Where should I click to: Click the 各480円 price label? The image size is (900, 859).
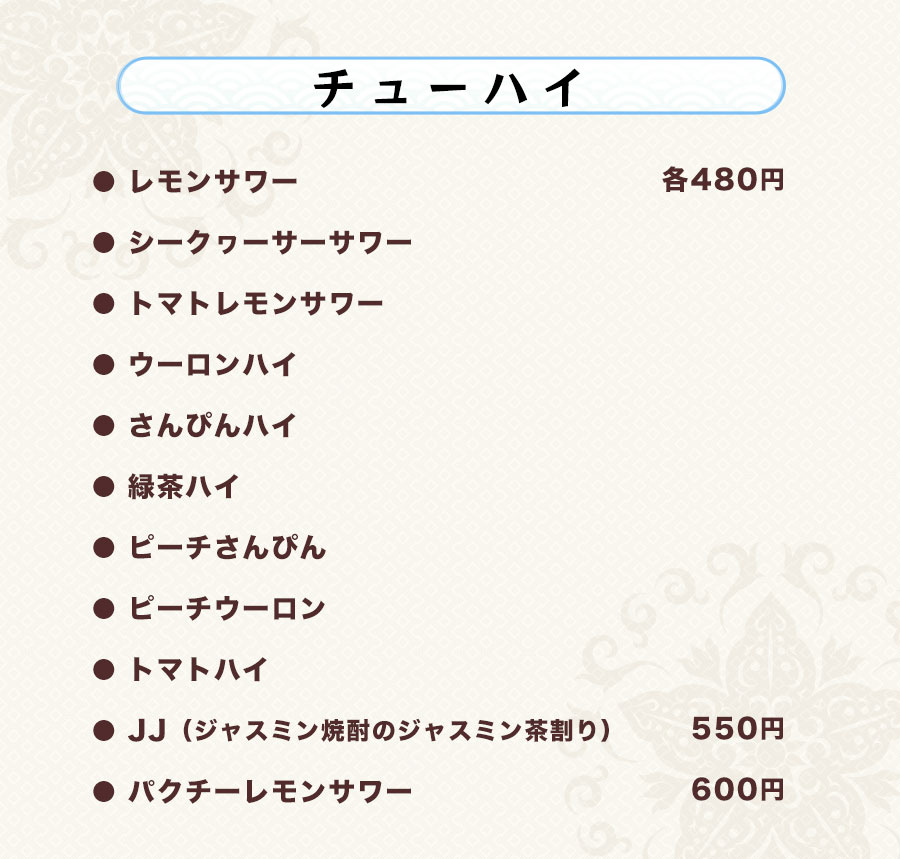click(x=722, y=181)
